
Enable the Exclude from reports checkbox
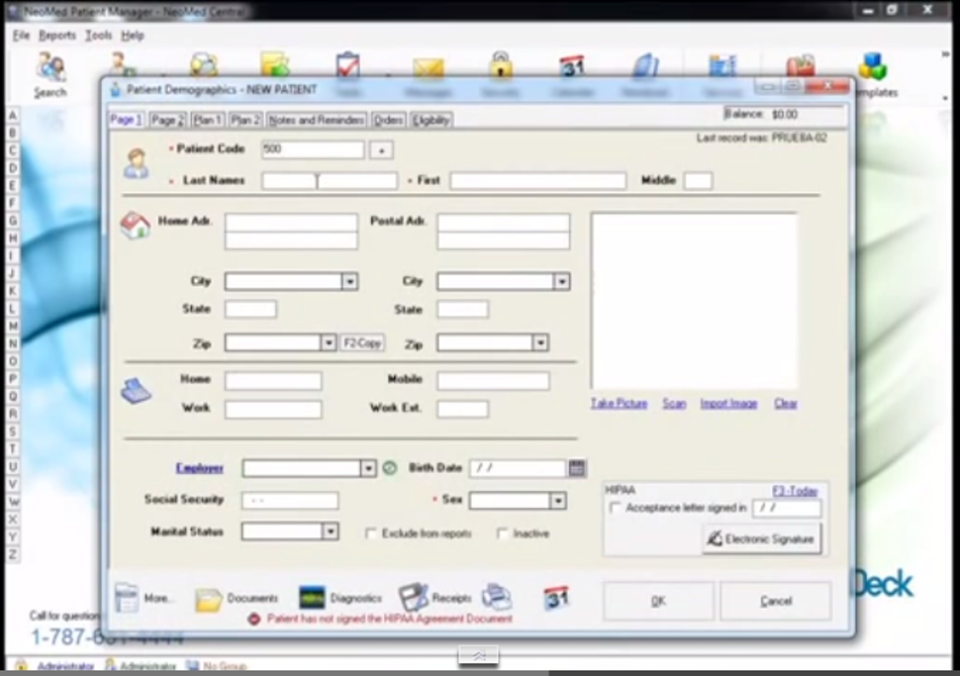point(371,533)
